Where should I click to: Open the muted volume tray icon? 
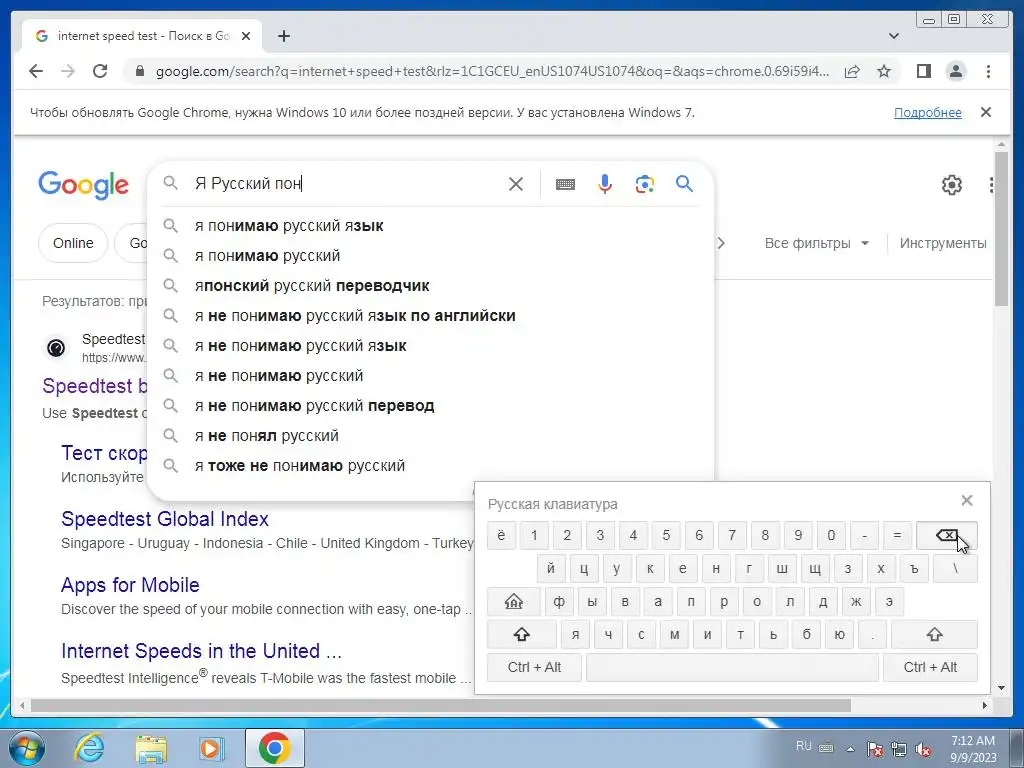click(923, 749)
